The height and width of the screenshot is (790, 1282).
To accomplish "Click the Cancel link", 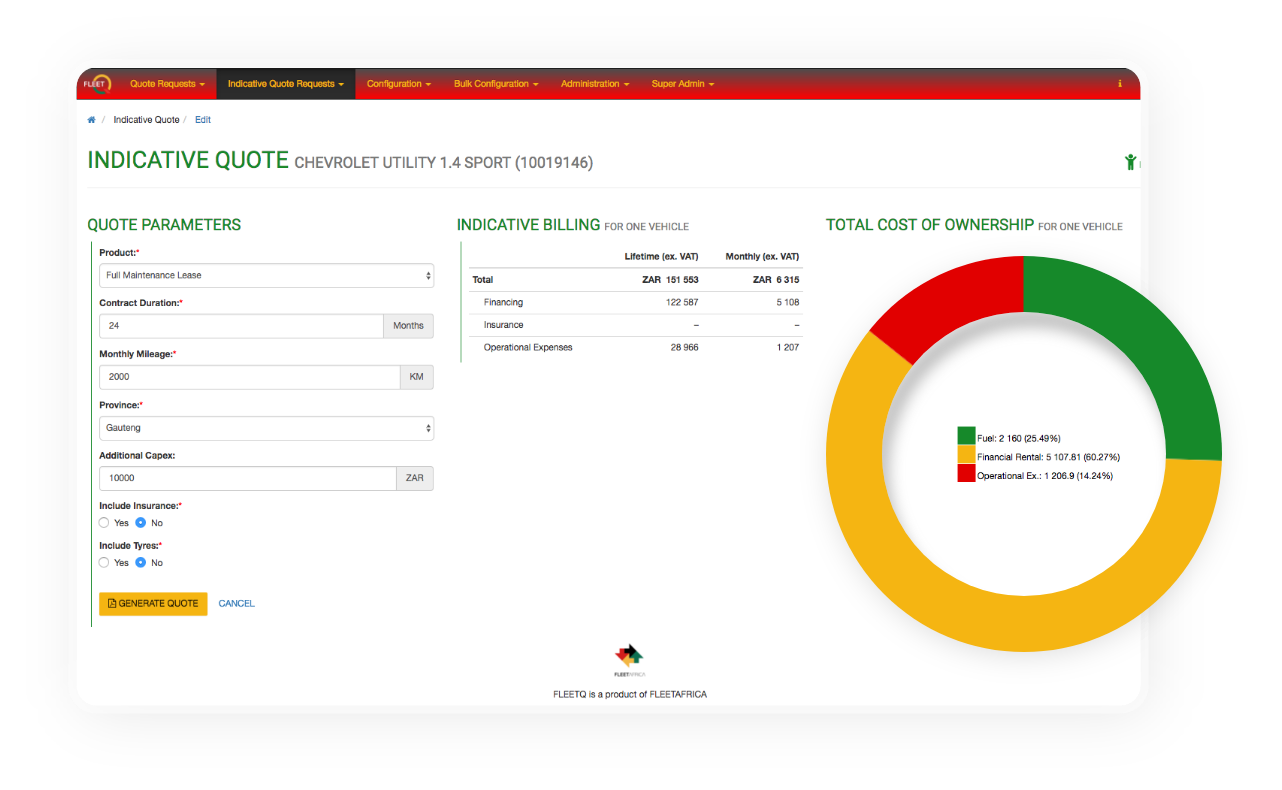I will [x=236, y=604].
